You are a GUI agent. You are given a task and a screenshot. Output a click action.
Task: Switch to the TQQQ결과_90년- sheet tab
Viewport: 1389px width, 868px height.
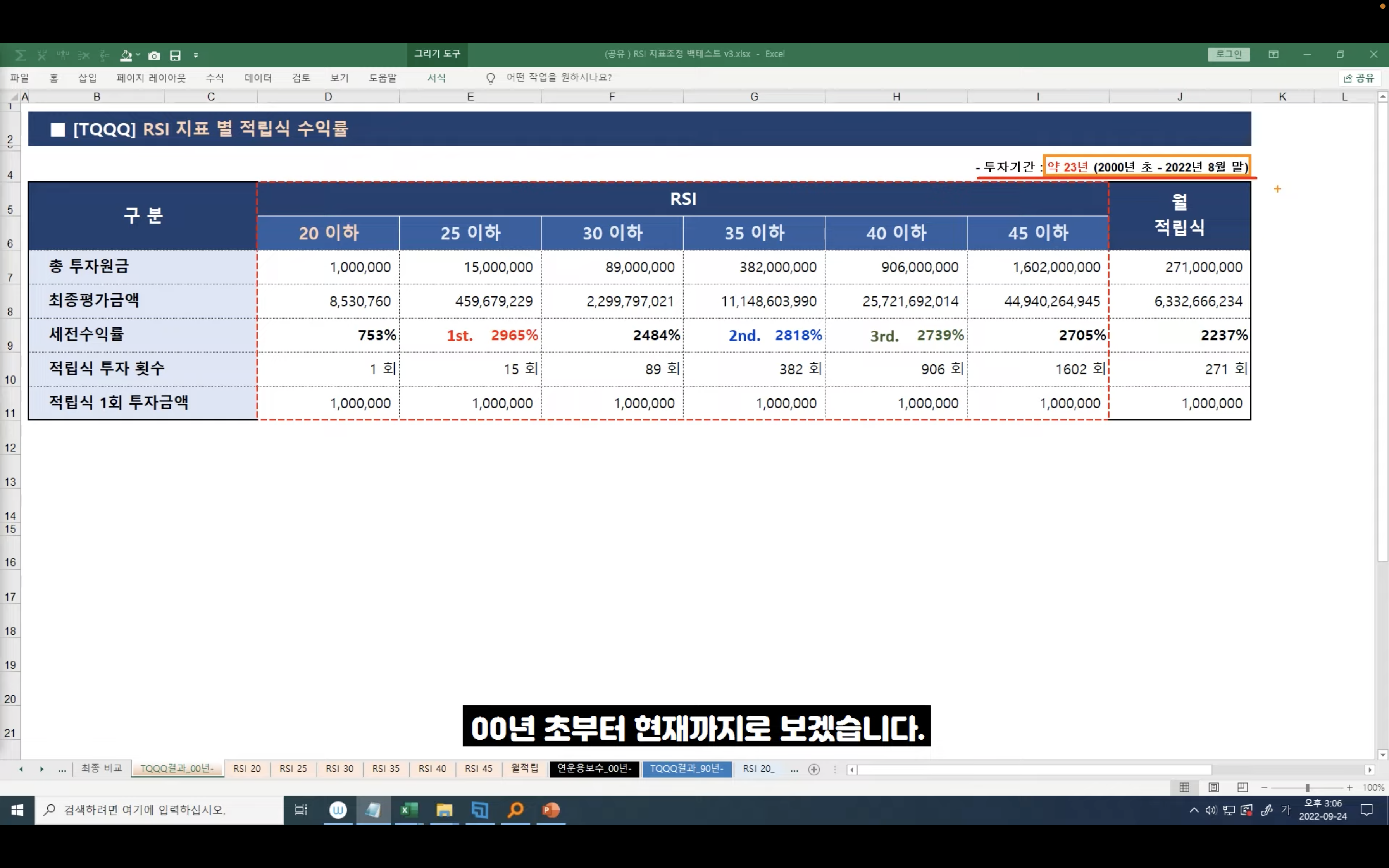pyautogui.click(x=687, y=768)
